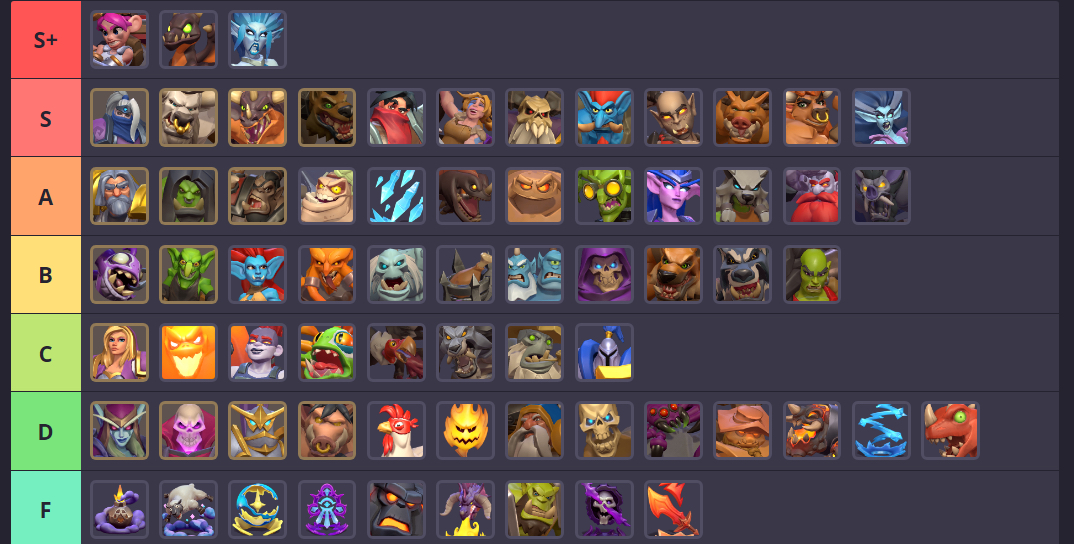This screenshot has height=544, width=1074.
Task: Click the blue lightning swirl in D tier
Action: [x=881, y=430]
